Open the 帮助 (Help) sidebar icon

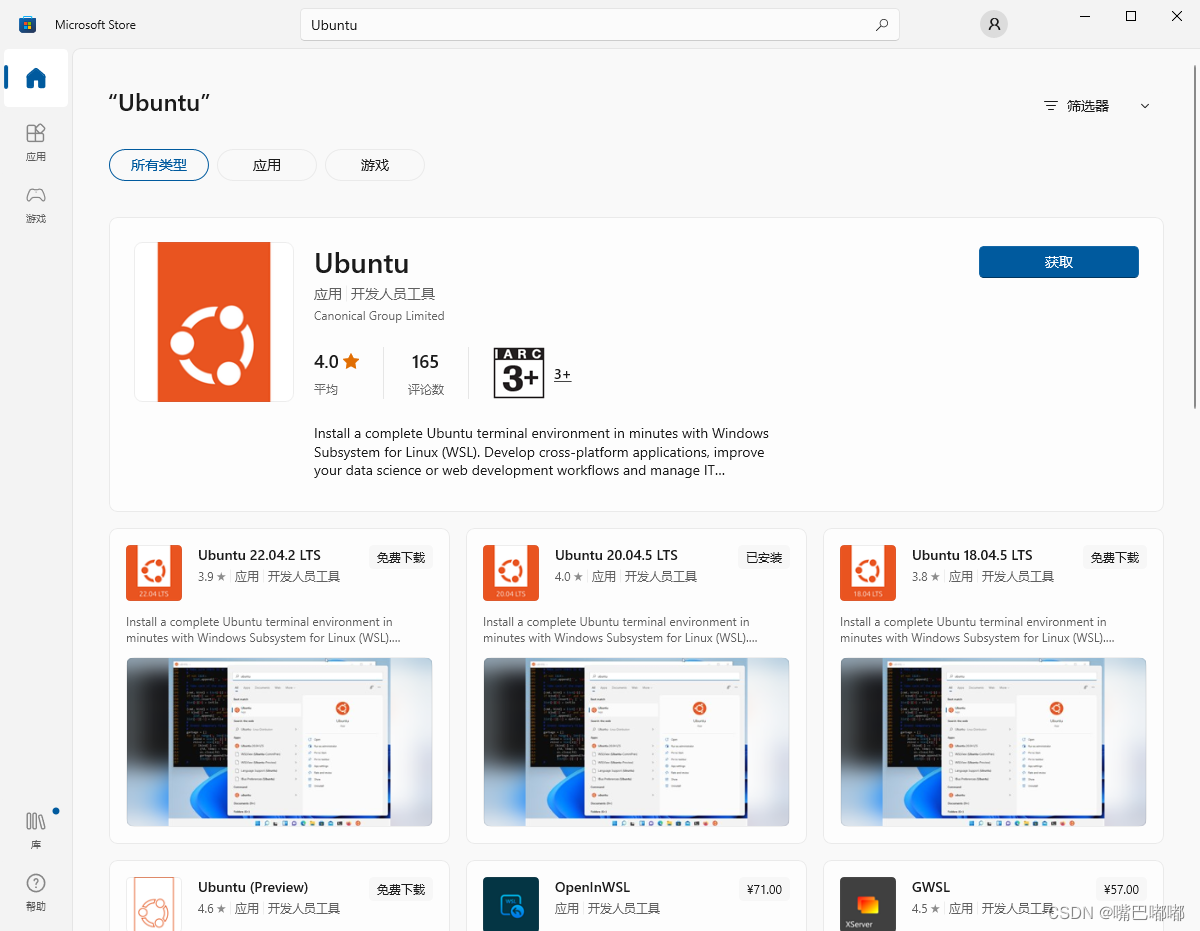pyautogui.click(x=36, y=892)
